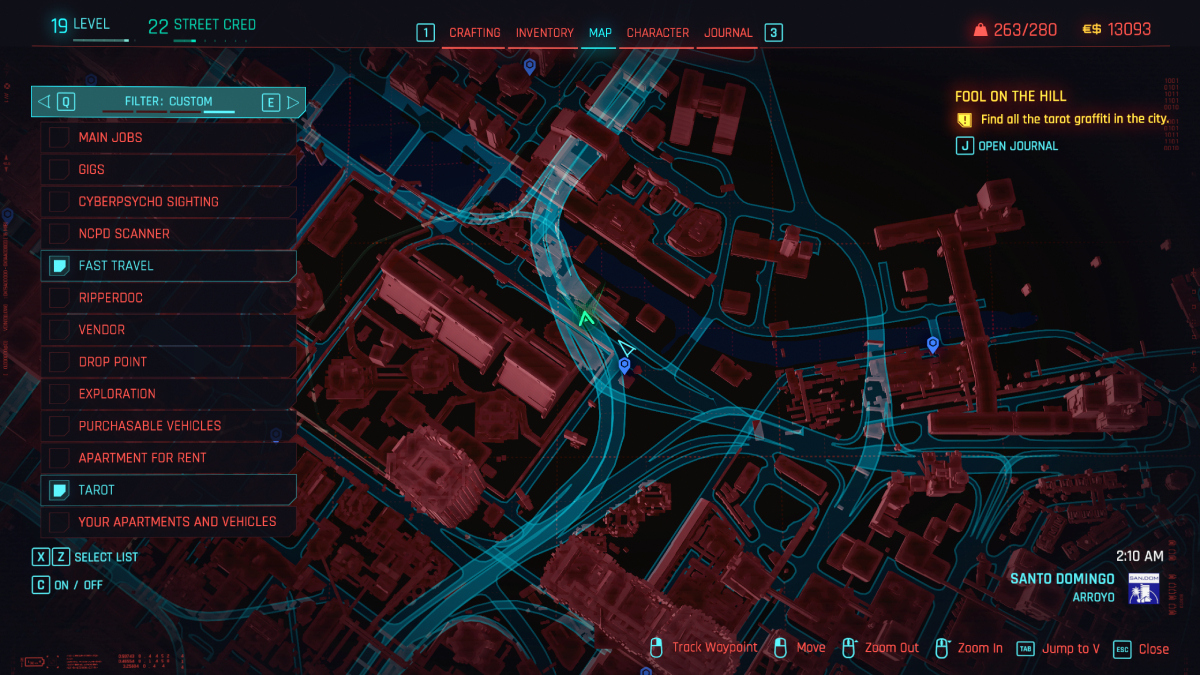Click the eurodollar currency icon
The image size is (1200, 675).
click(x=1092, y=30)
